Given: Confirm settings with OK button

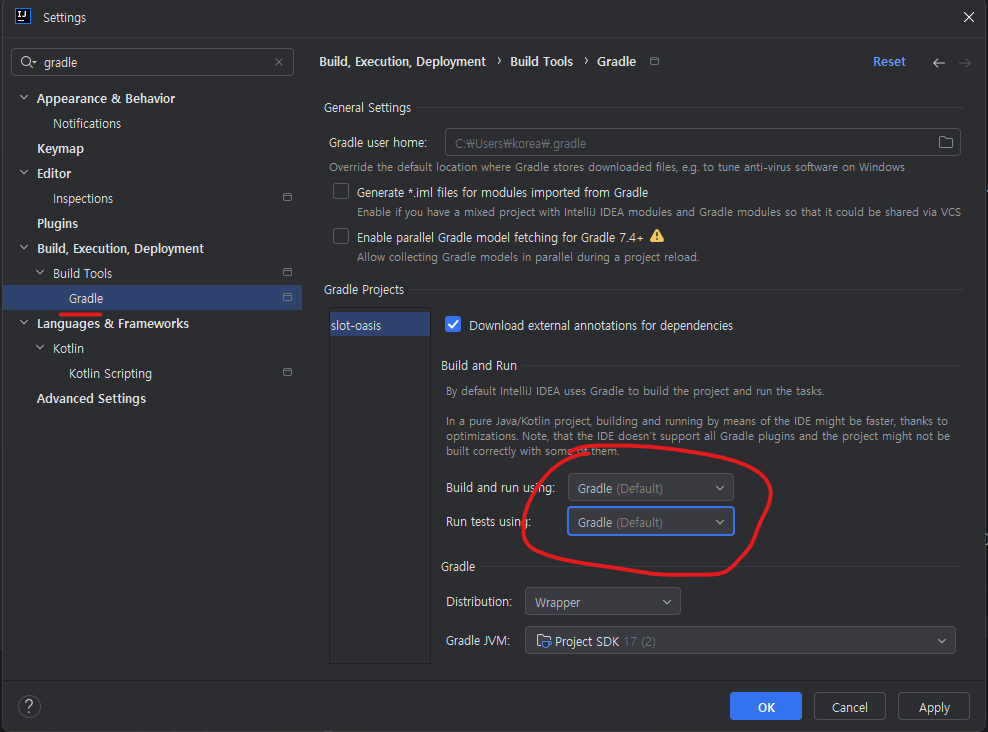Looking at the screenshot, I should 766,706.
